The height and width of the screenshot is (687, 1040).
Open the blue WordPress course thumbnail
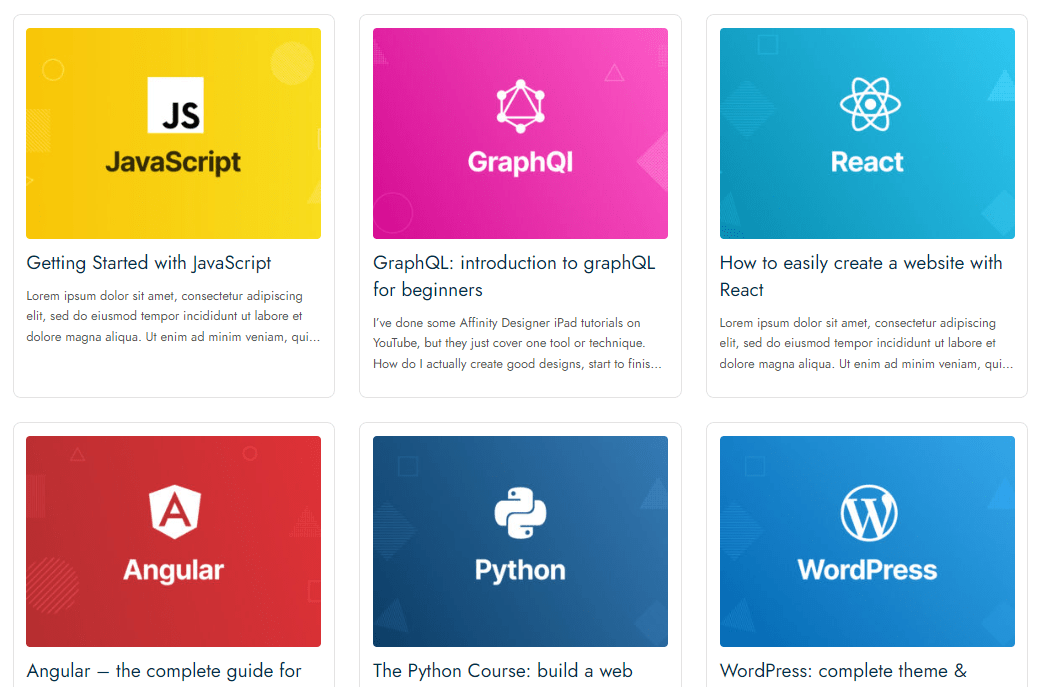(x=867, y=610)
